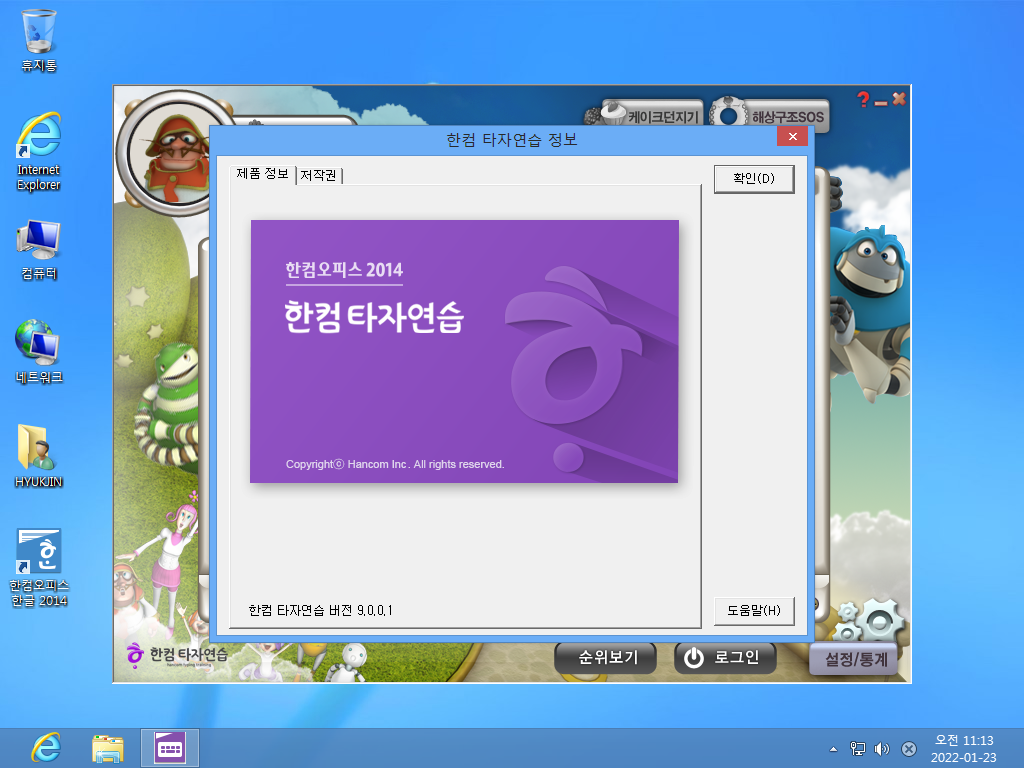Open the HYUKJIN user folder icon

tap(39, 456)
